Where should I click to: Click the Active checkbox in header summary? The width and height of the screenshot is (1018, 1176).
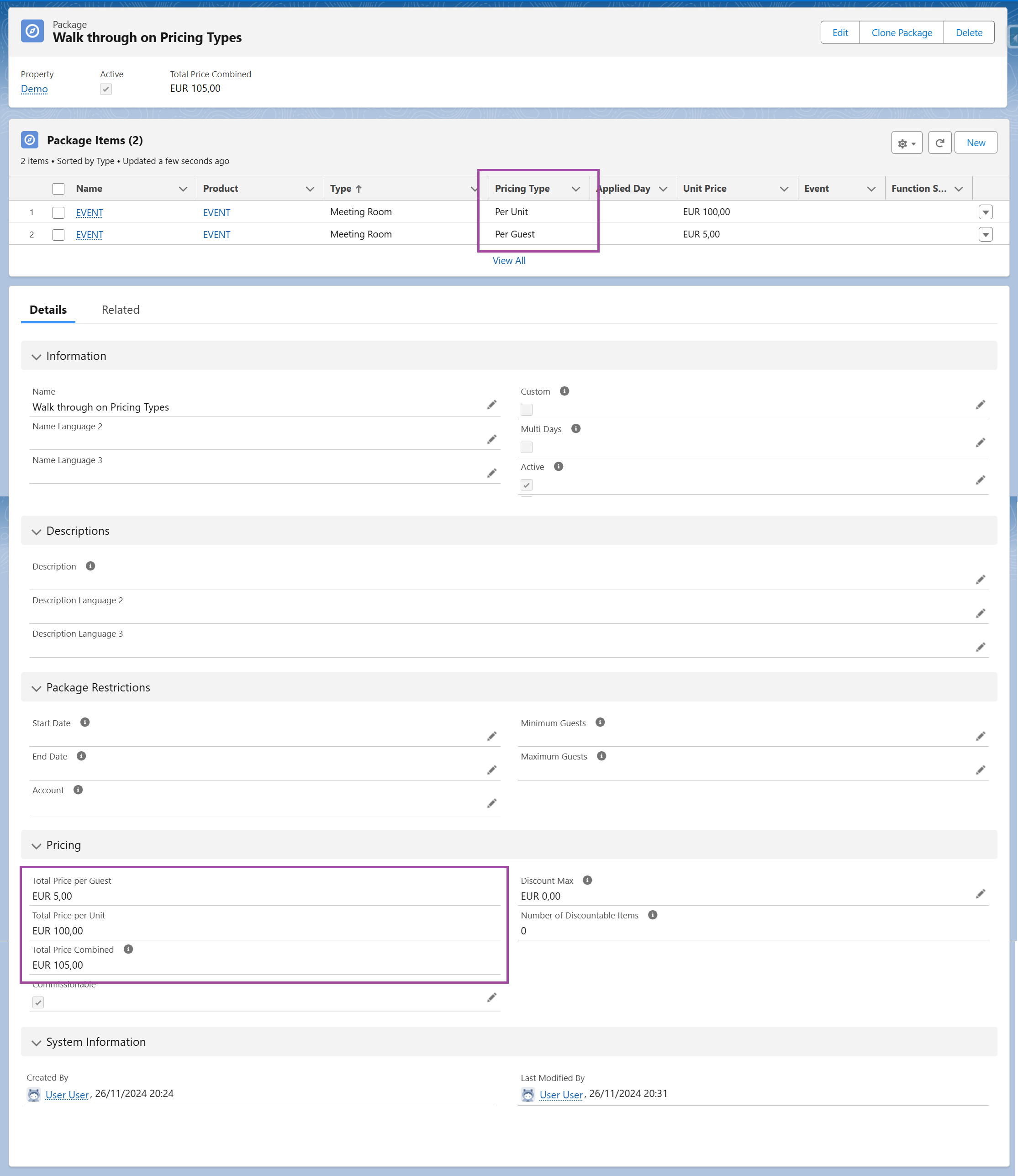pos(105,89)
